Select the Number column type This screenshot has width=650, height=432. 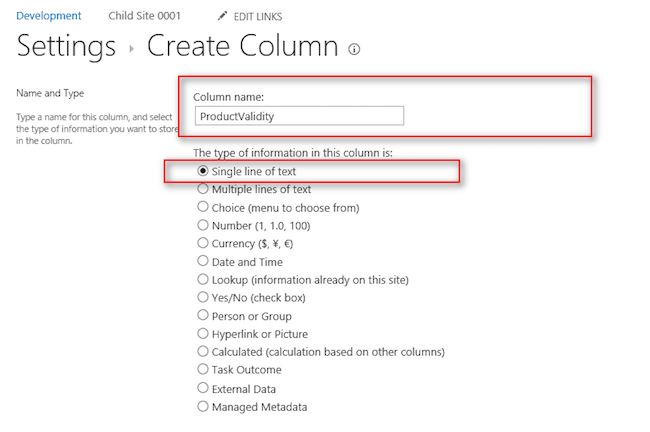click(204, 225)
